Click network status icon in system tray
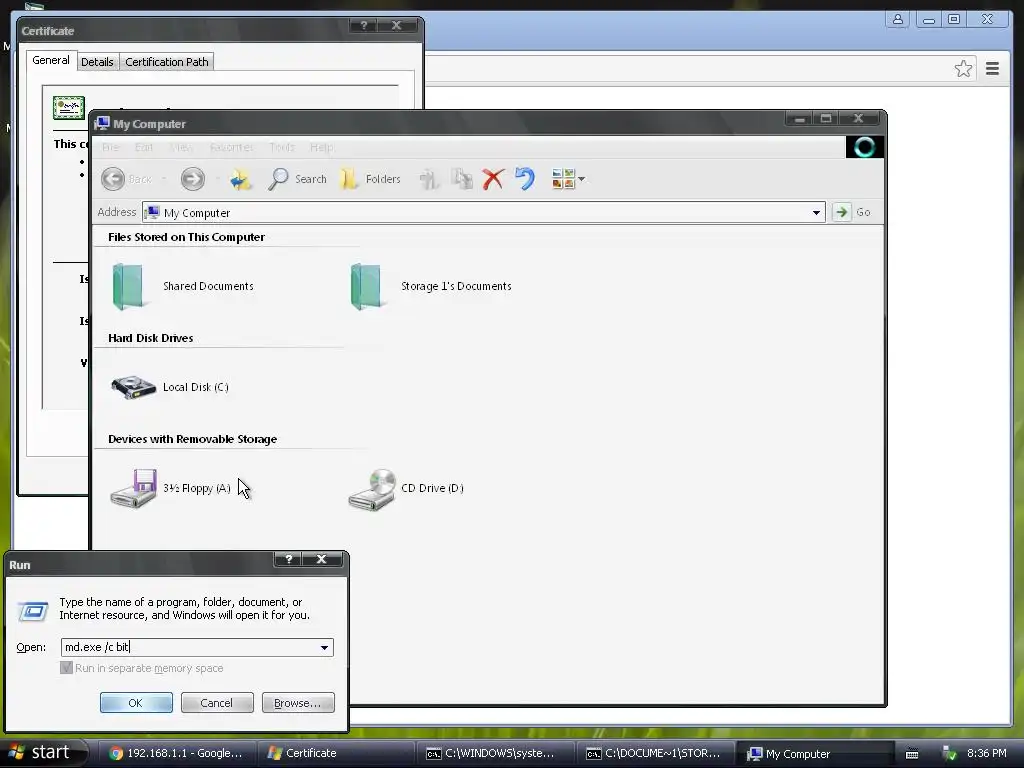Viewport: 1024px width, 768px height. pos(950,754)
